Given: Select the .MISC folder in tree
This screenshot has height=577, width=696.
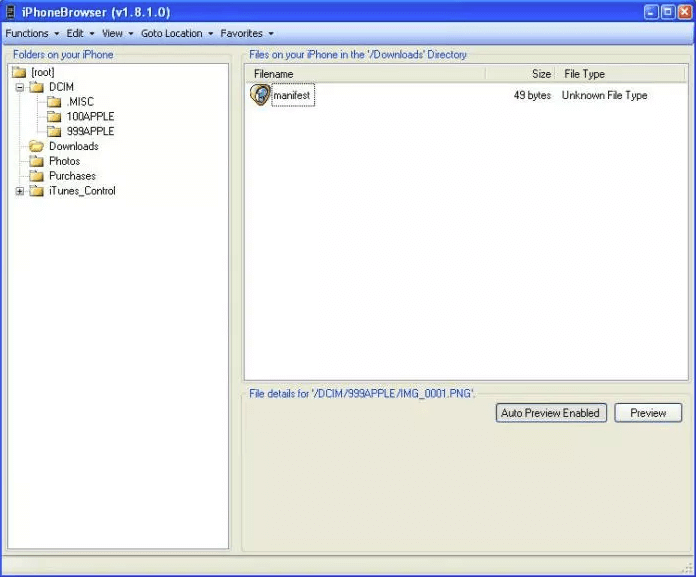Looking at the screenshot, I should point(80,102).
